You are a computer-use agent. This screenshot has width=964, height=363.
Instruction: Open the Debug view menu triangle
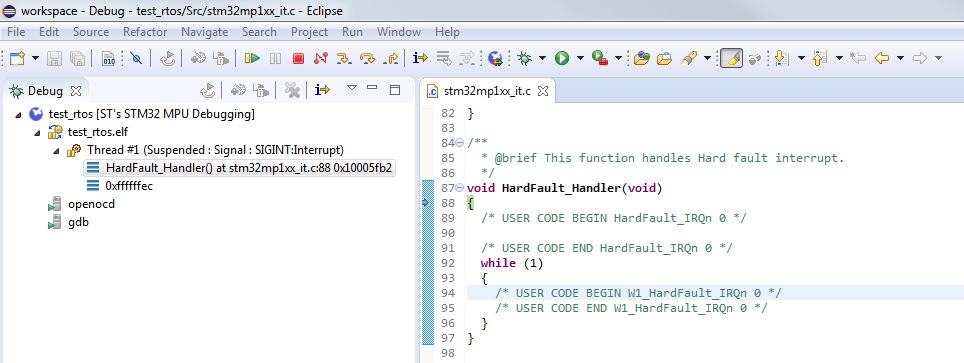click(352, 89)
